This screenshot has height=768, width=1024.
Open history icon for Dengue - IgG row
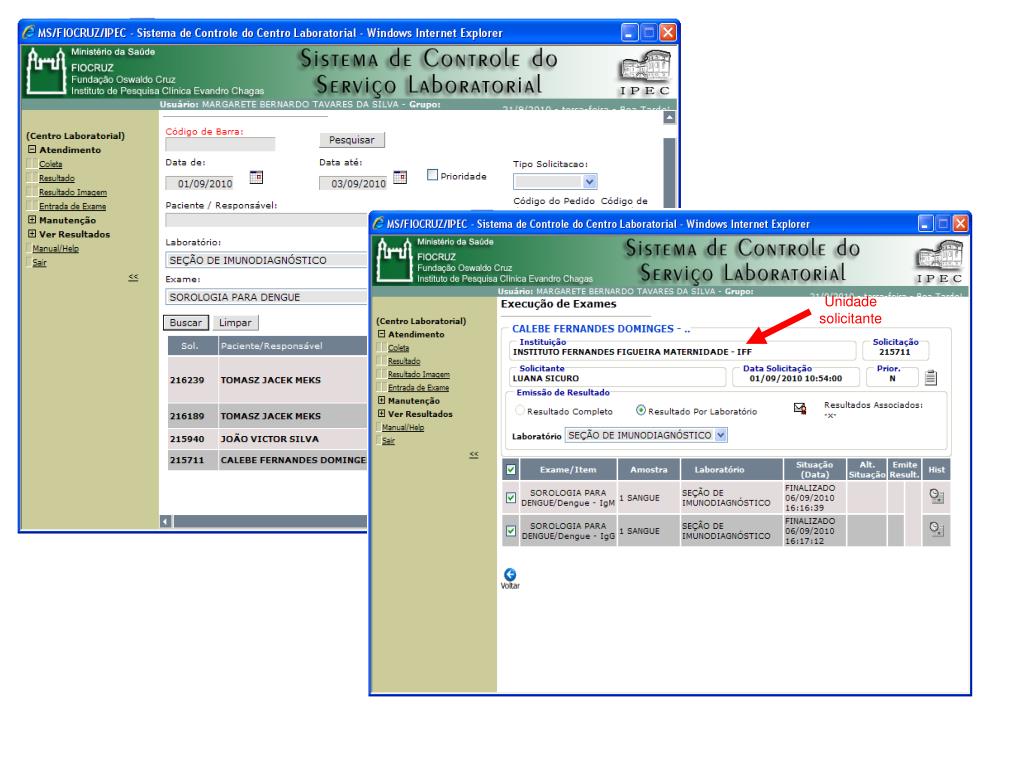935,529
